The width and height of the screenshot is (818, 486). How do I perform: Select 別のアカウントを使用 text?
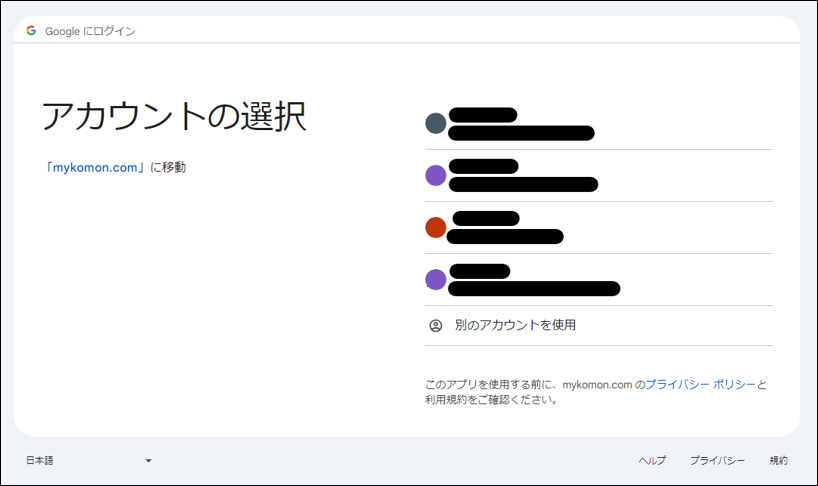click(x=515, y=325)
